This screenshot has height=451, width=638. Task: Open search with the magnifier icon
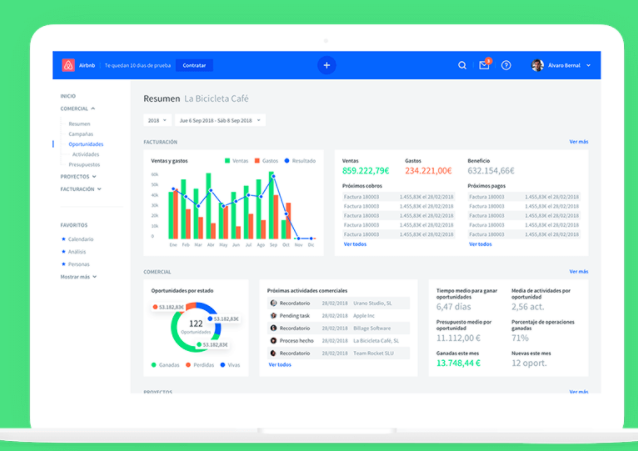coord(462,65)
